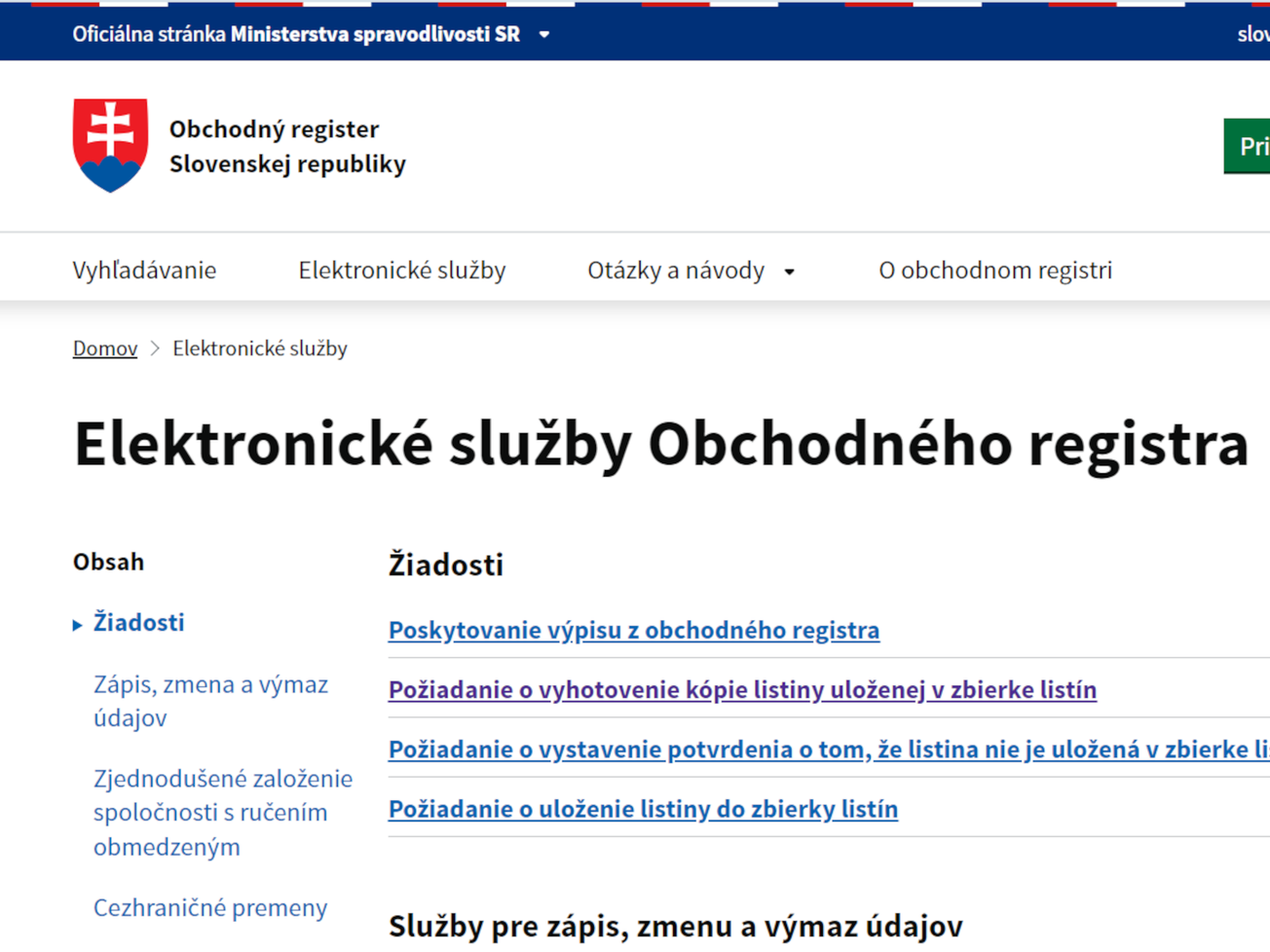Viewport: 1270px width, 952px height.
Task: Open Poskytovanie výpisu z obchodného registra
Action: pos(633,630)
